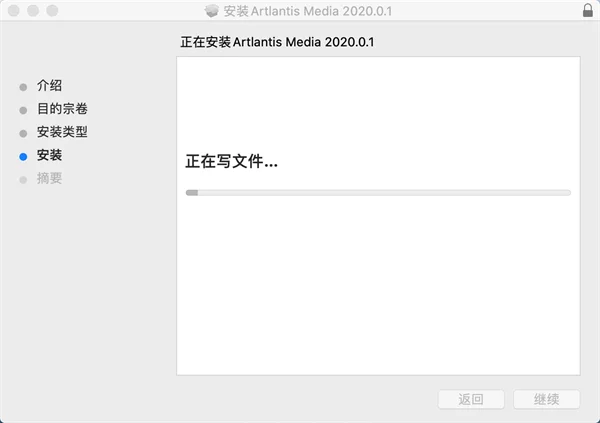Select the active 安装 step
Viewport: 600px width, 423px height.
(49, 155)
